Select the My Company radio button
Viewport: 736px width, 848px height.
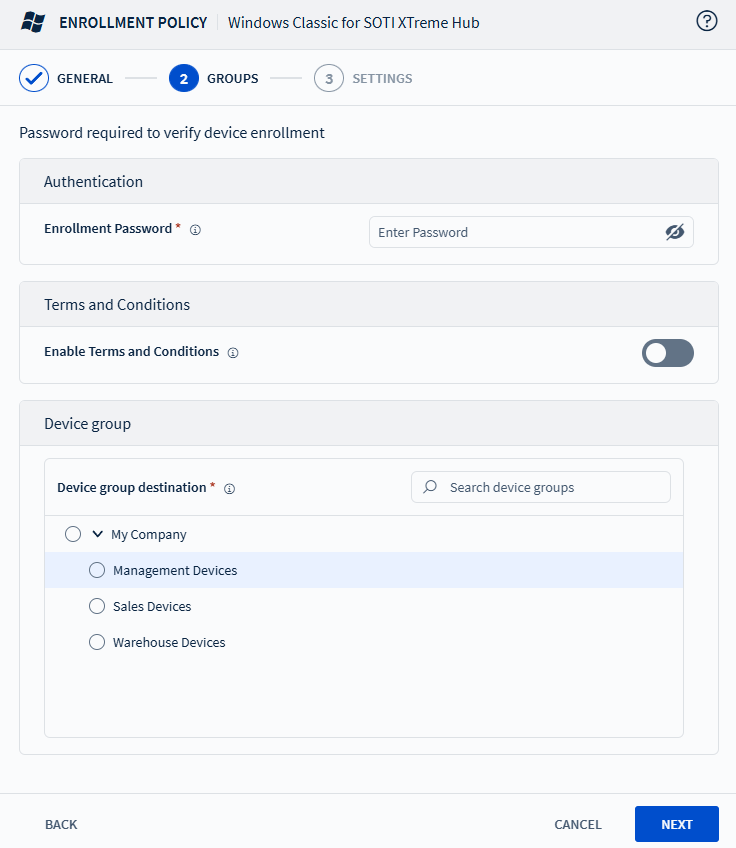point(73,534)
